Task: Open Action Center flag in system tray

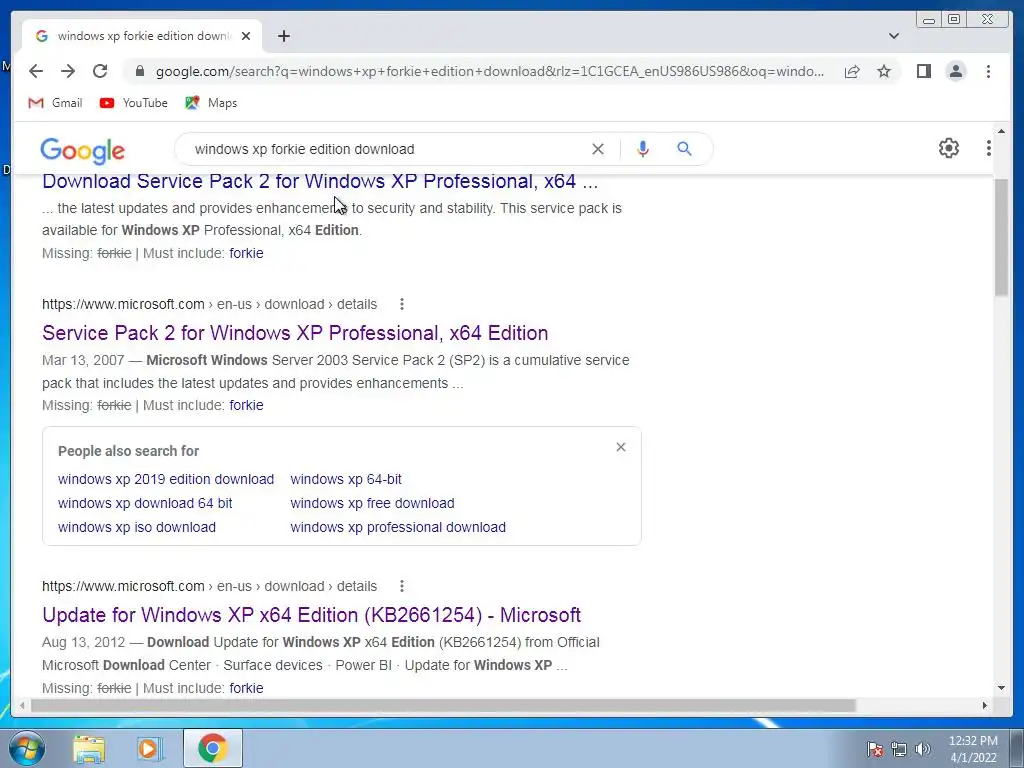Action: coord(875,749)
